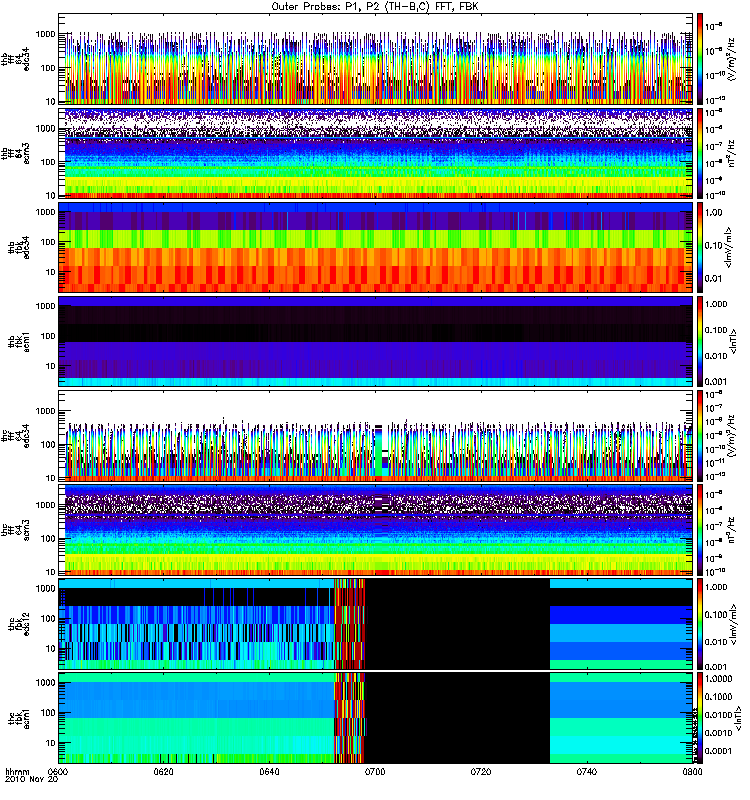Click the color bar of thb fbk scm1 panel
The width and height of the screenshot is (750, 800).
[x=700, y=341]
